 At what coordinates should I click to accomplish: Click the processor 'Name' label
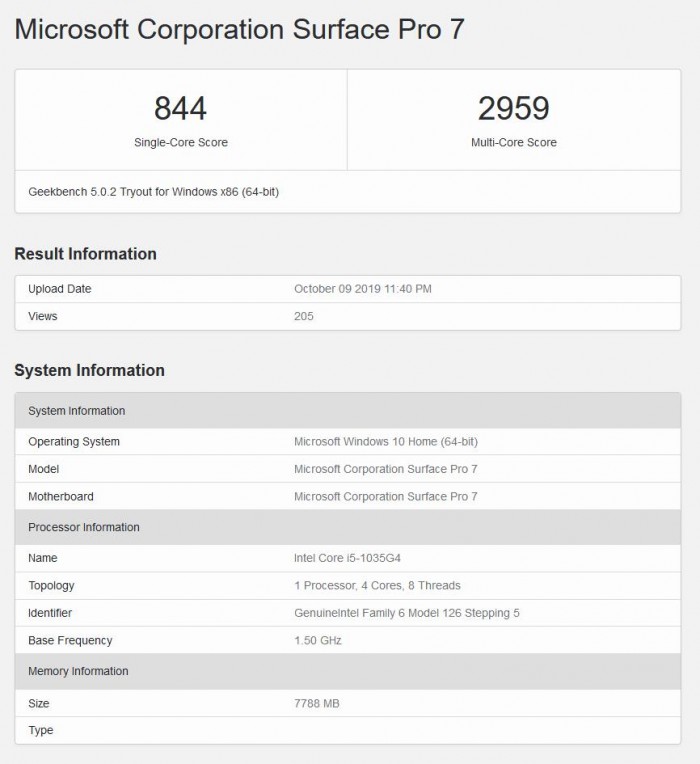(42, 558)
